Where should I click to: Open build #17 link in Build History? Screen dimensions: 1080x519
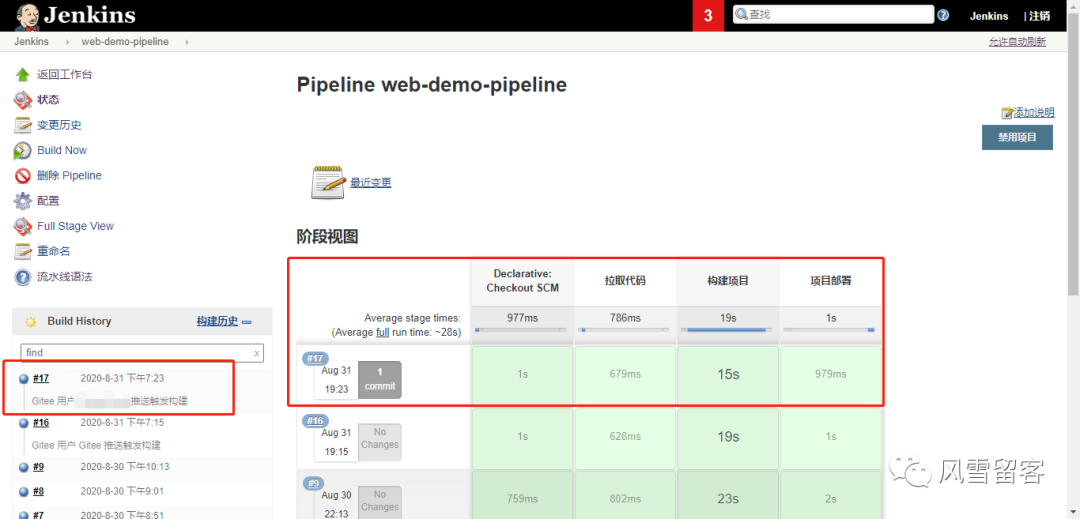pyautogui.click(x=41, y=378)
